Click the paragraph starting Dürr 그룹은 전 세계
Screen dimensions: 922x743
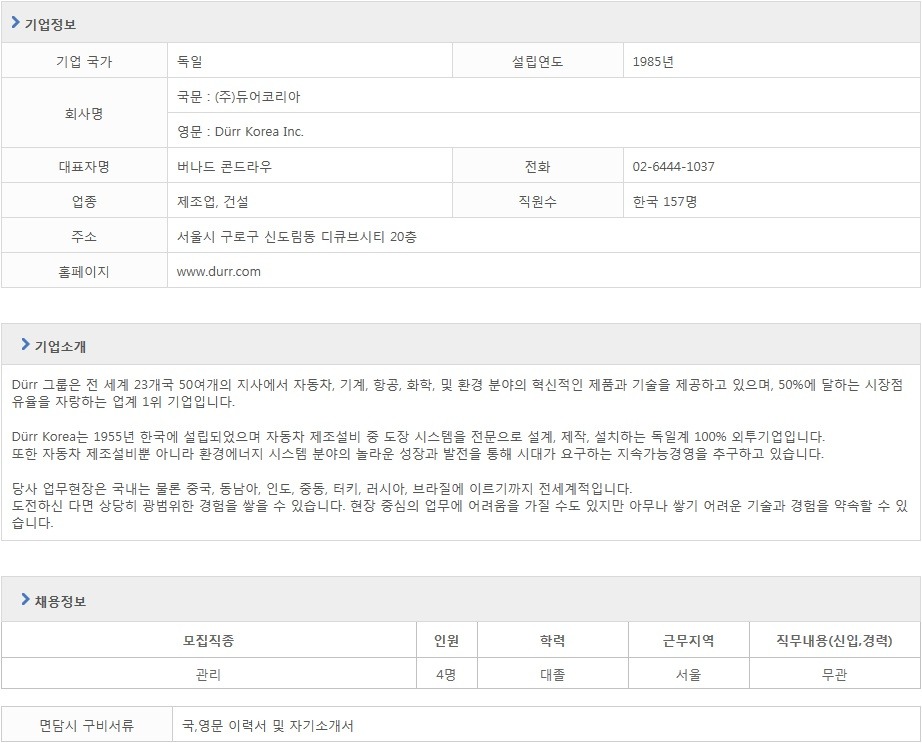(x=457, y=393)
